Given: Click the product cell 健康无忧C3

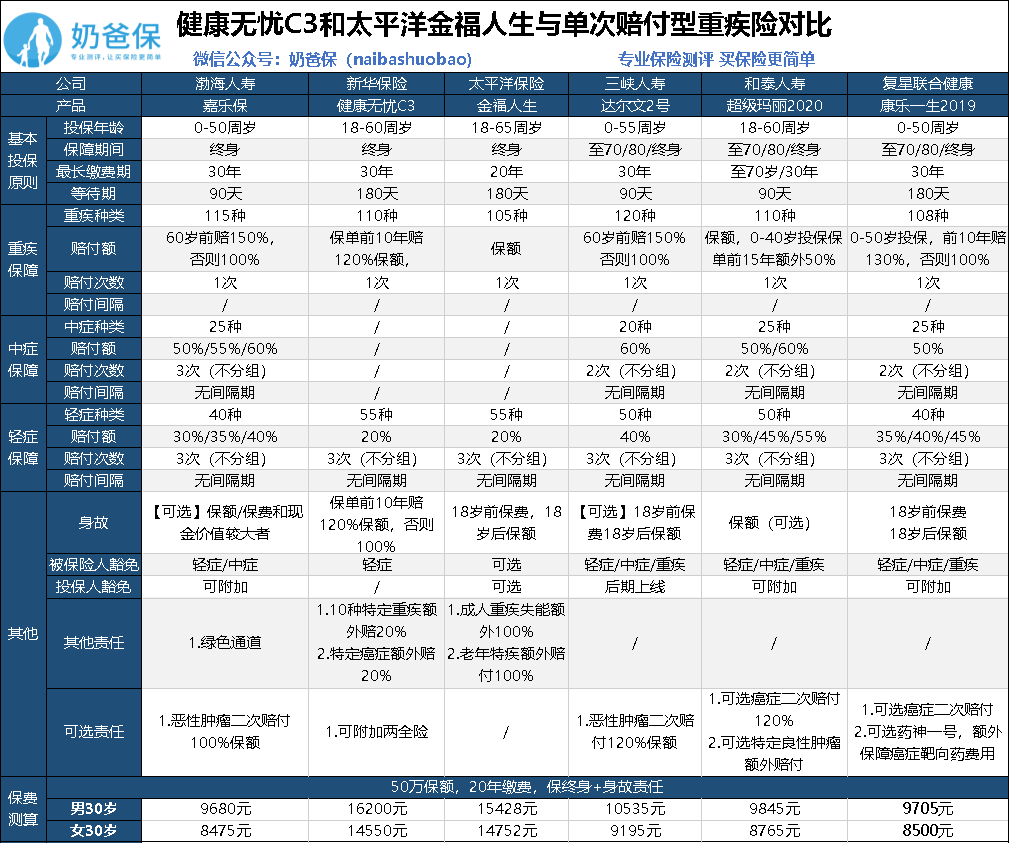Looking at the screenshot, I should click(x=377, y=106).
